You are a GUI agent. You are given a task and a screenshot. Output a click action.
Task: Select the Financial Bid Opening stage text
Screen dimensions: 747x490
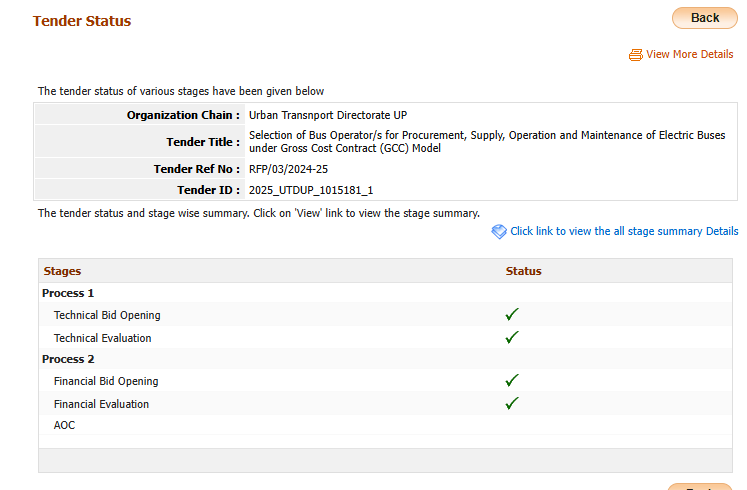106,381
